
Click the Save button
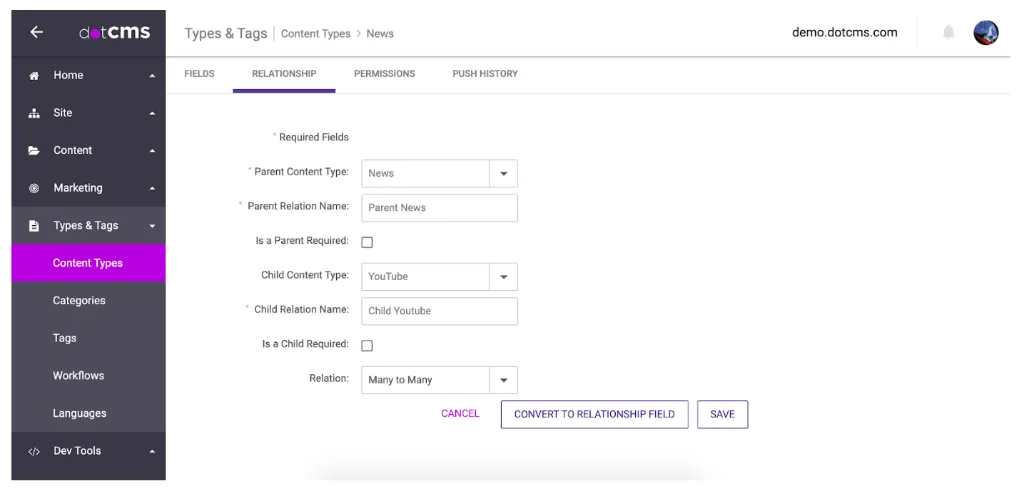(x=722, y=415)
